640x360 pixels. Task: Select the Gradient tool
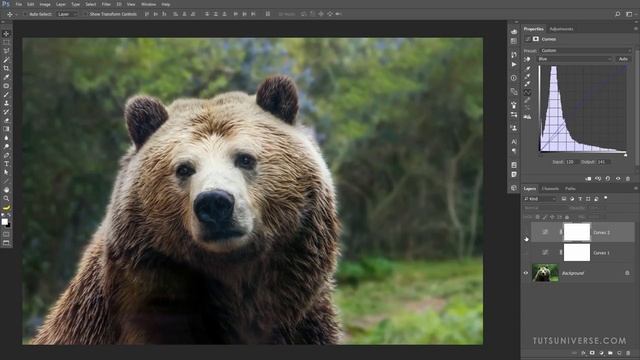tap(6, 129)
